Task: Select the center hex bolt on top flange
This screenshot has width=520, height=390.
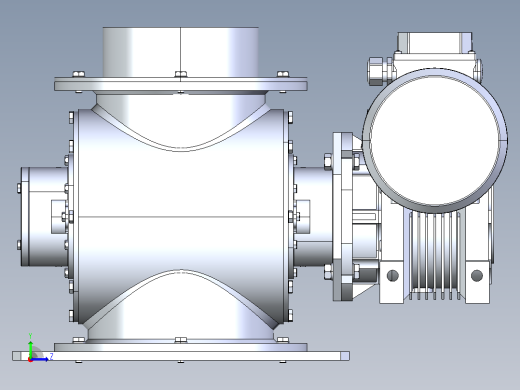Action: 180,74
